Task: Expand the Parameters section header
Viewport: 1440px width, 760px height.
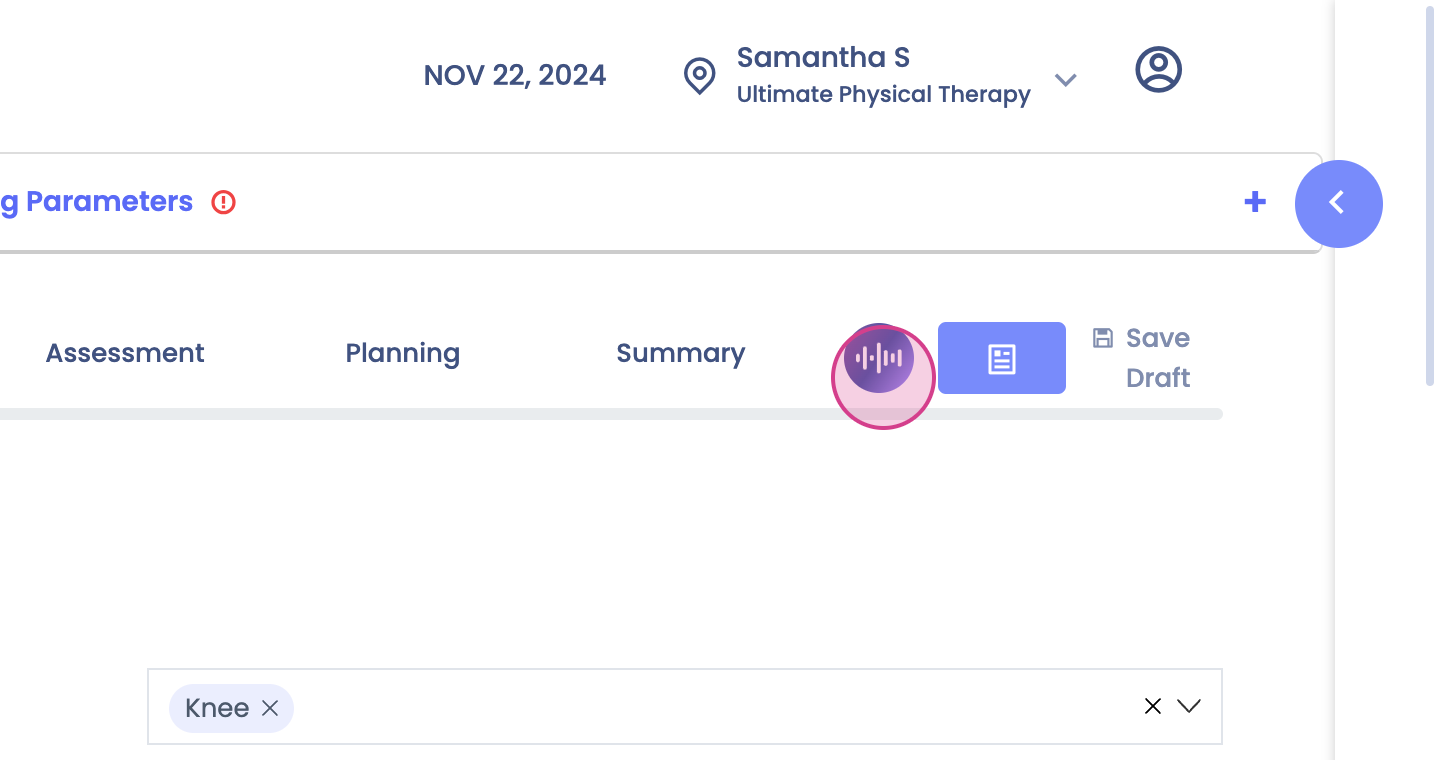Action: click(96, 202)
